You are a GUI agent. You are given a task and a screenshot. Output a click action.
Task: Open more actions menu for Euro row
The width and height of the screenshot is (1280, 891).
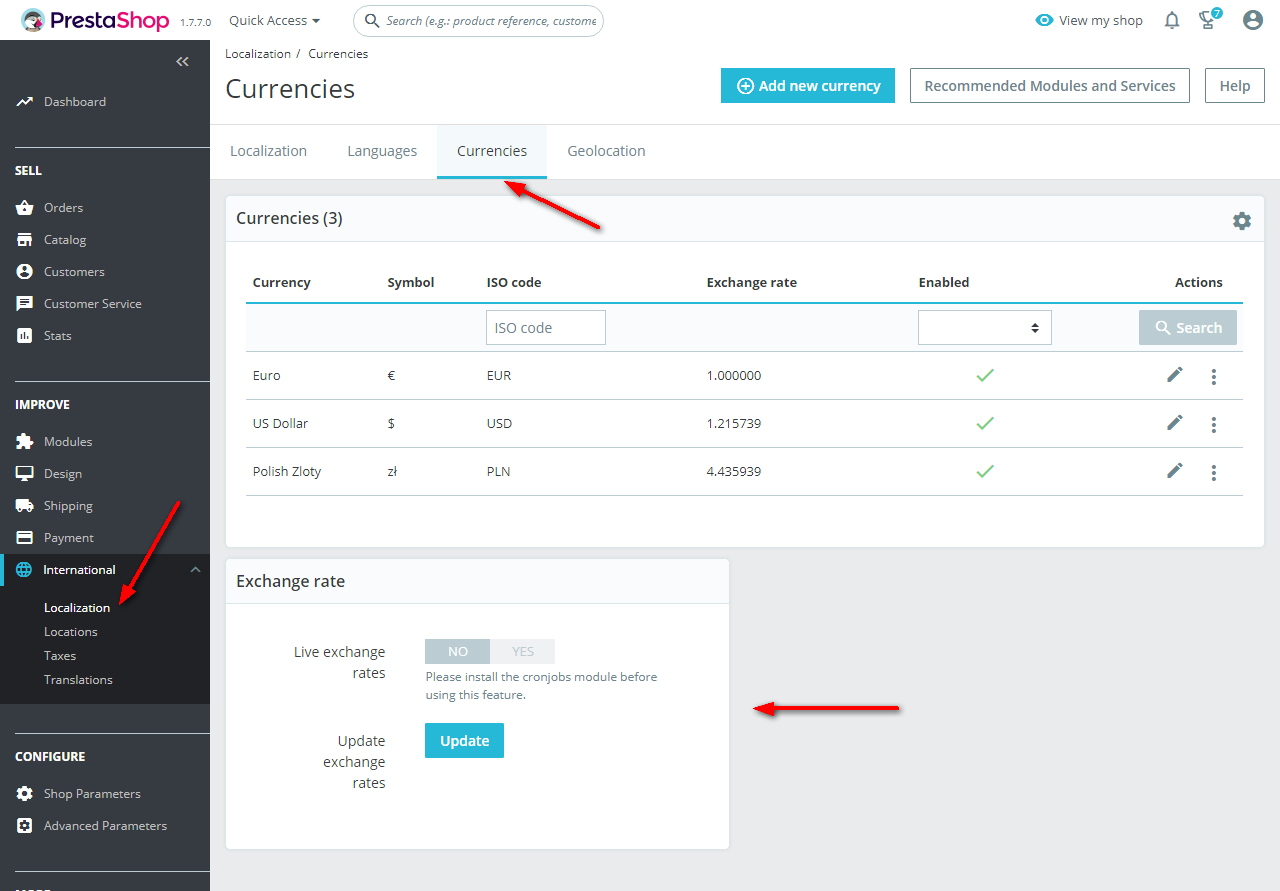click(1214, 376)
